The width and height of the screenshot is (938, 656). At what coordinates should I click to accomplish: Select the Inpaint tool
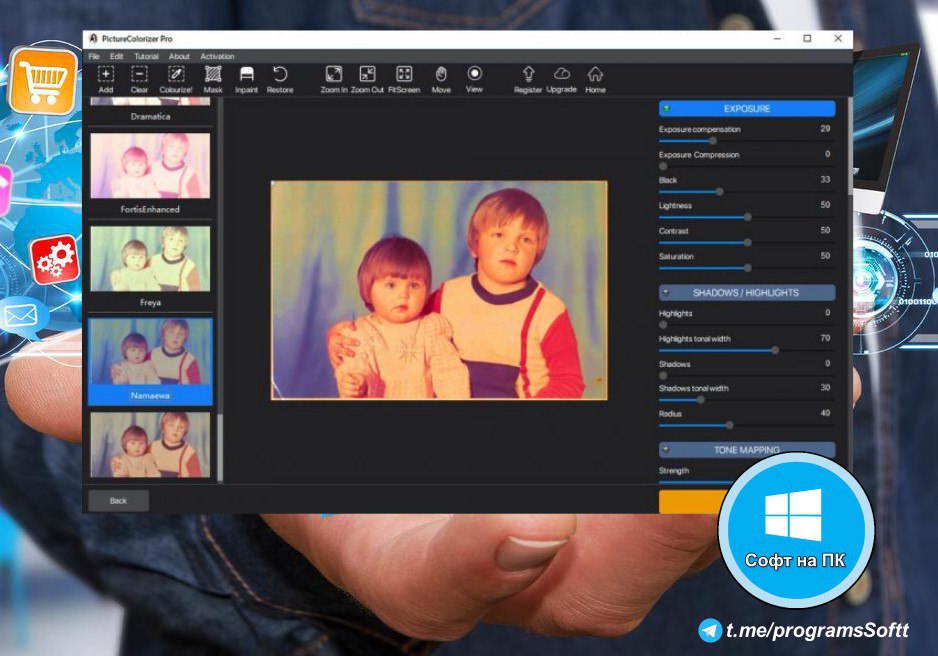coord(246,74)
